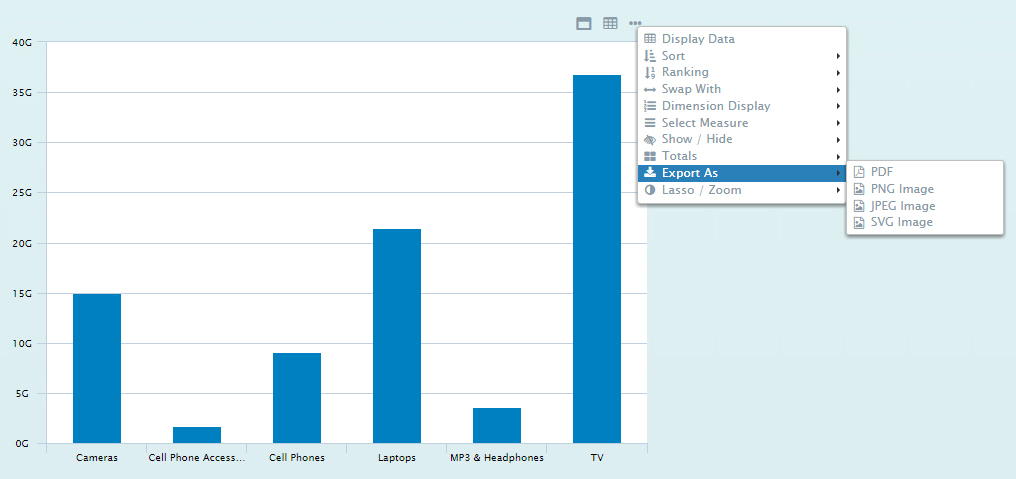Click the TV bar in the chart
Screen dimensions: 1016x479
pyautogui.click(x=597, y=259)
